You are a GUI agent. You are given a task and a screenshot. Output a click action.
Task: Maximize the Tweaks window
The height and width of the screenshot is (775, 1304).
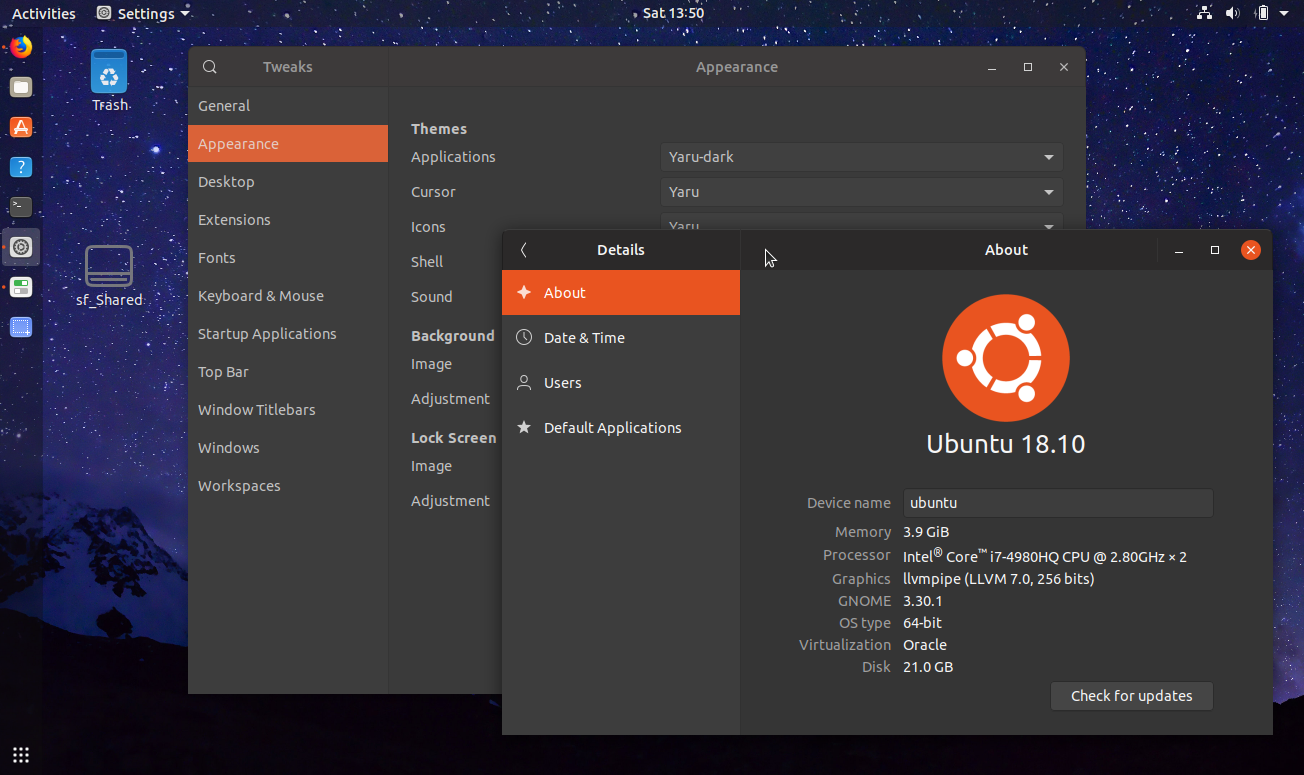[x=1028, y=67]
